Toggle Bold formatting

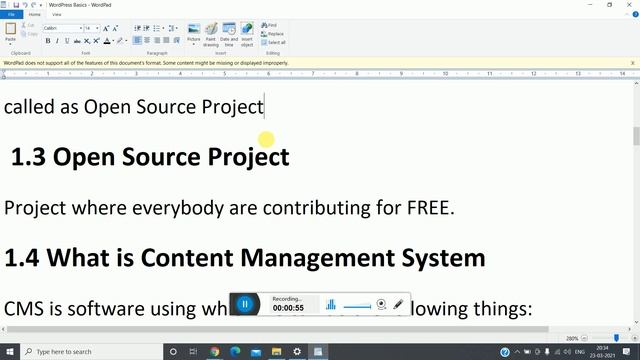[x=48, y=41]
